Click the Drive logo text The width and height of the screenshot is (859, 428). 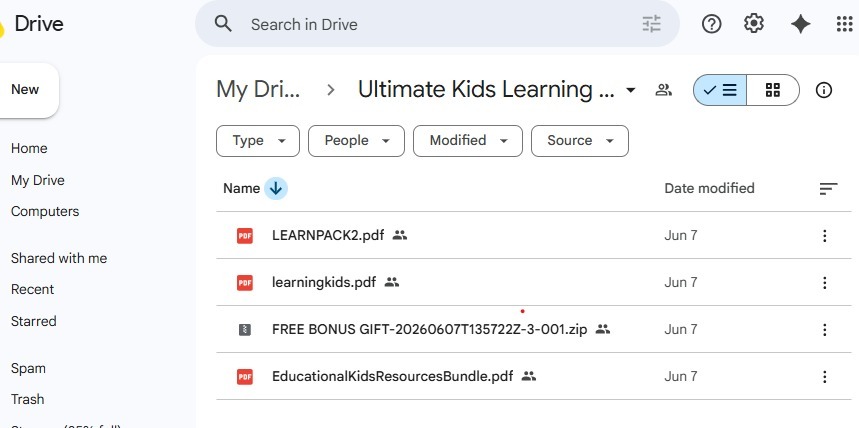click(39, 24)
